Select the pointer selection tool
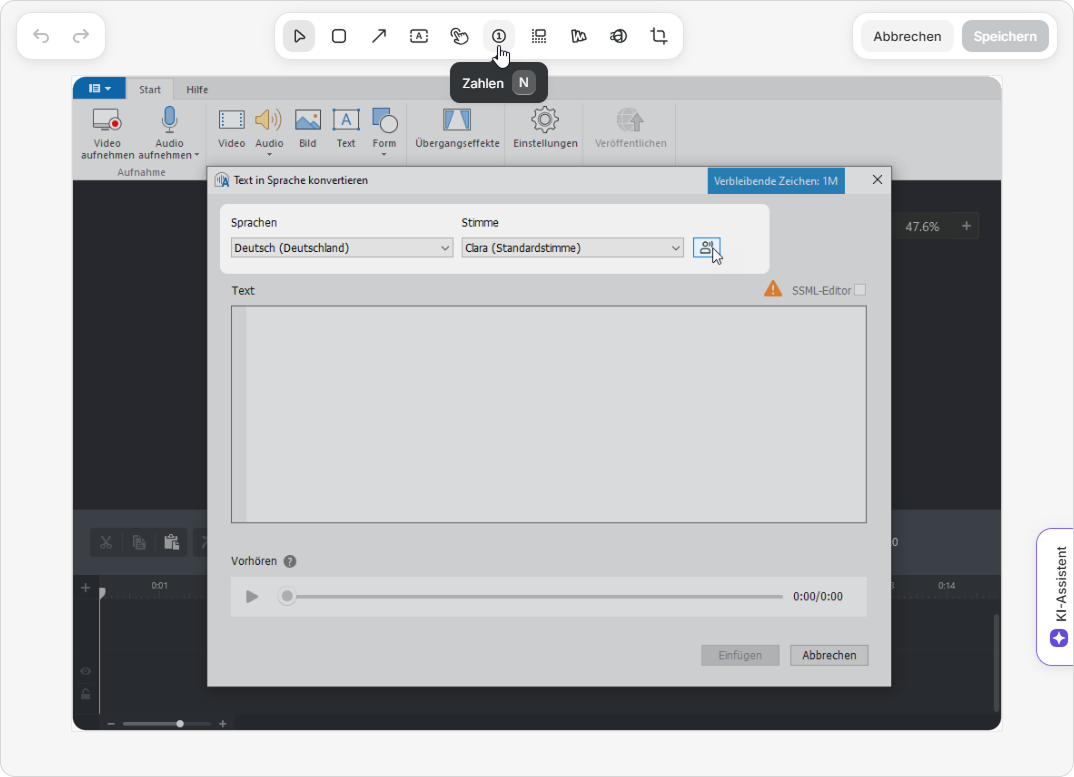 299,36
